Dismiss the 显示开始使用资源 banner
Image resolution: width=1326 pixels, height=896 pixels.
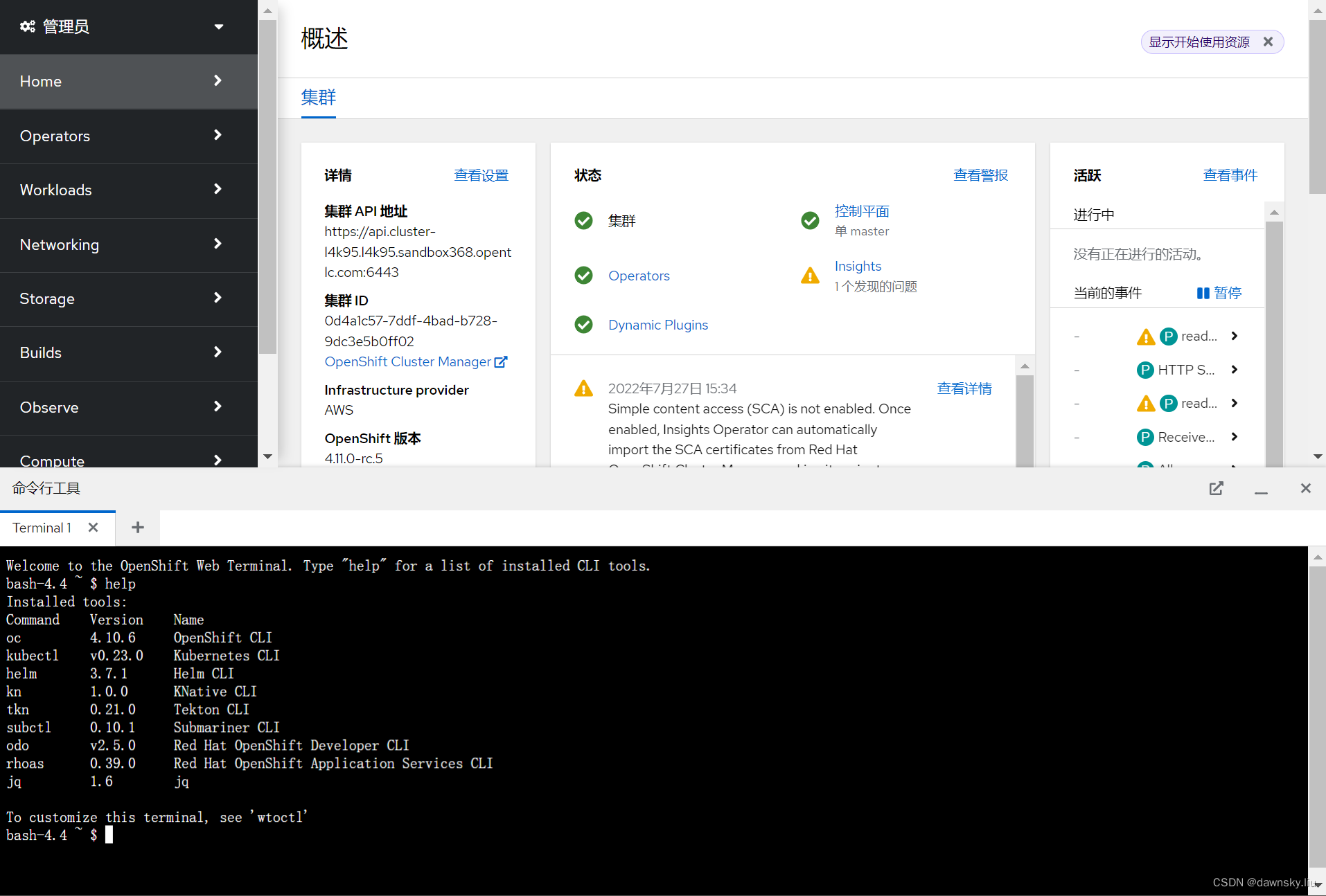(1268, 42)
